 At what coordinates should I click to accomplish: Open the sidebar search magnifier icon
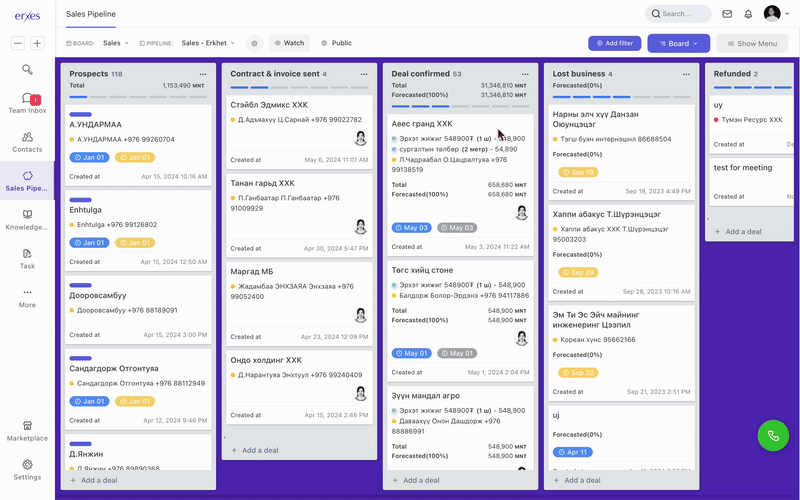click(x=27, y=69)
